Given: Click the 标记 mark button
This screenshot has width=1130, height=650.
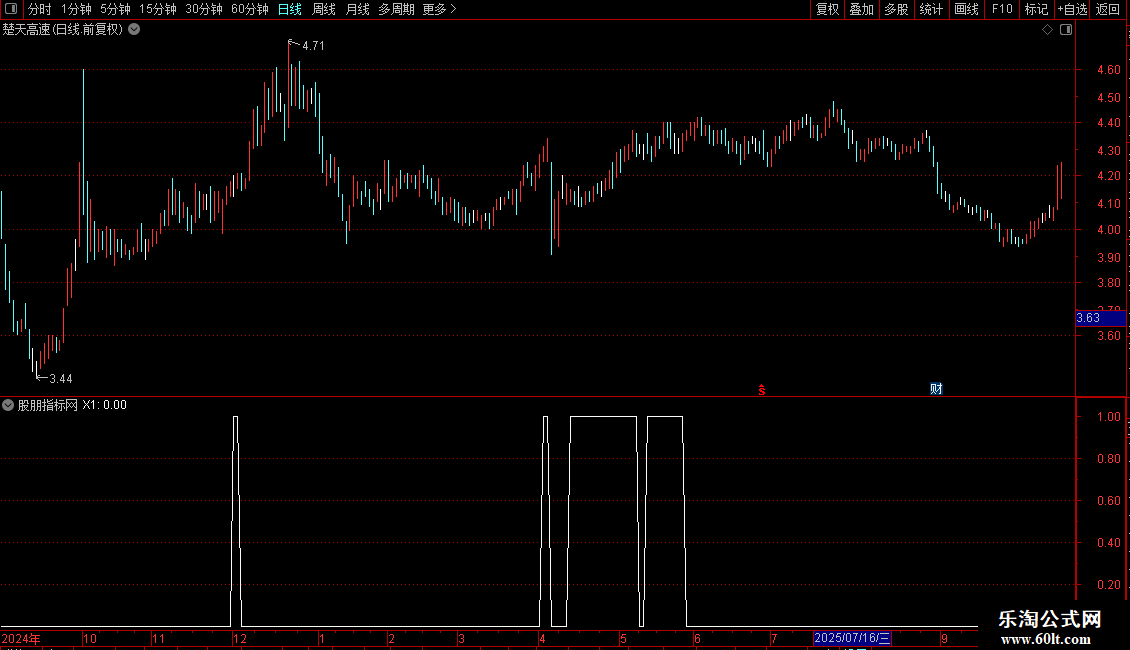Looking at the screenshot, I should [1036, 9].
